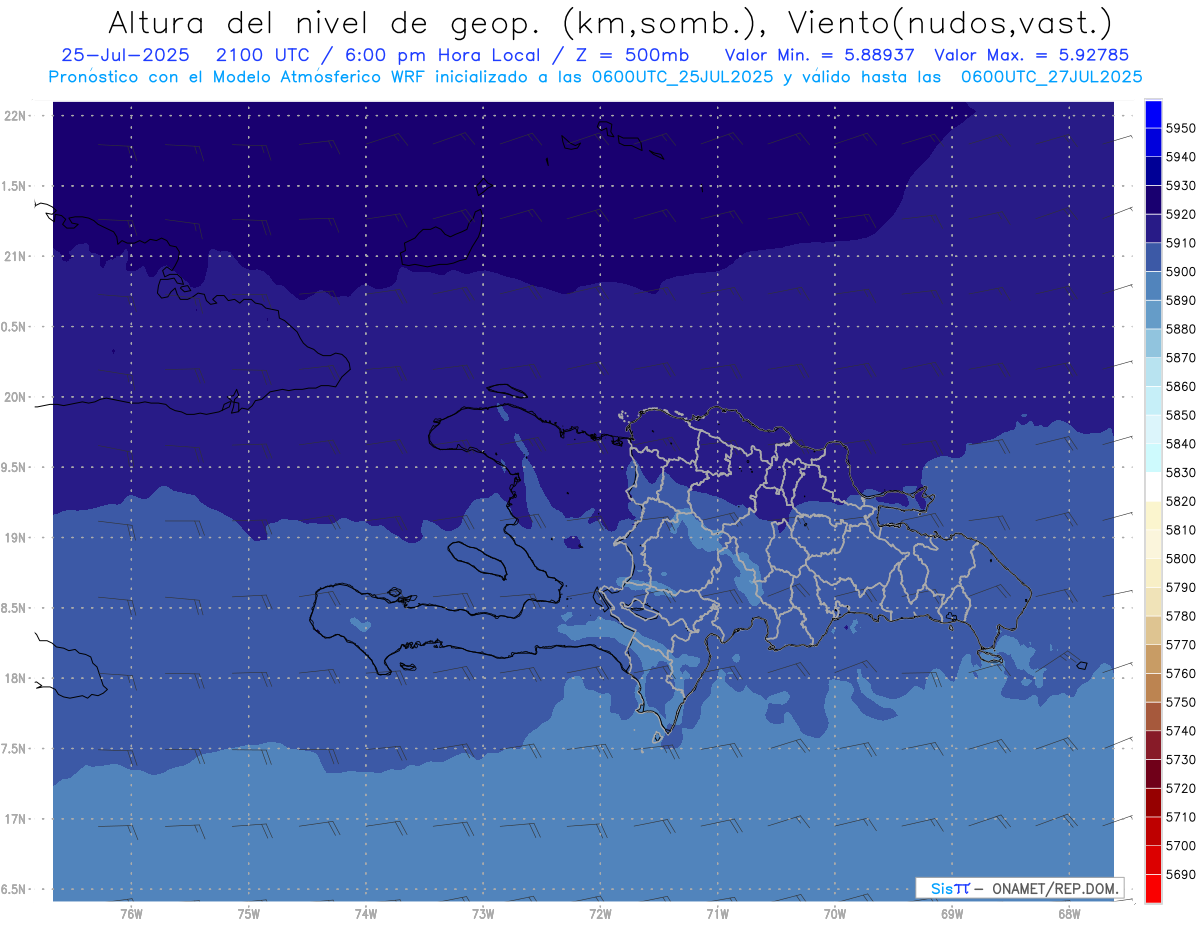
Task: Select legend color band between 5760 and 5770
Action: 1153,659
